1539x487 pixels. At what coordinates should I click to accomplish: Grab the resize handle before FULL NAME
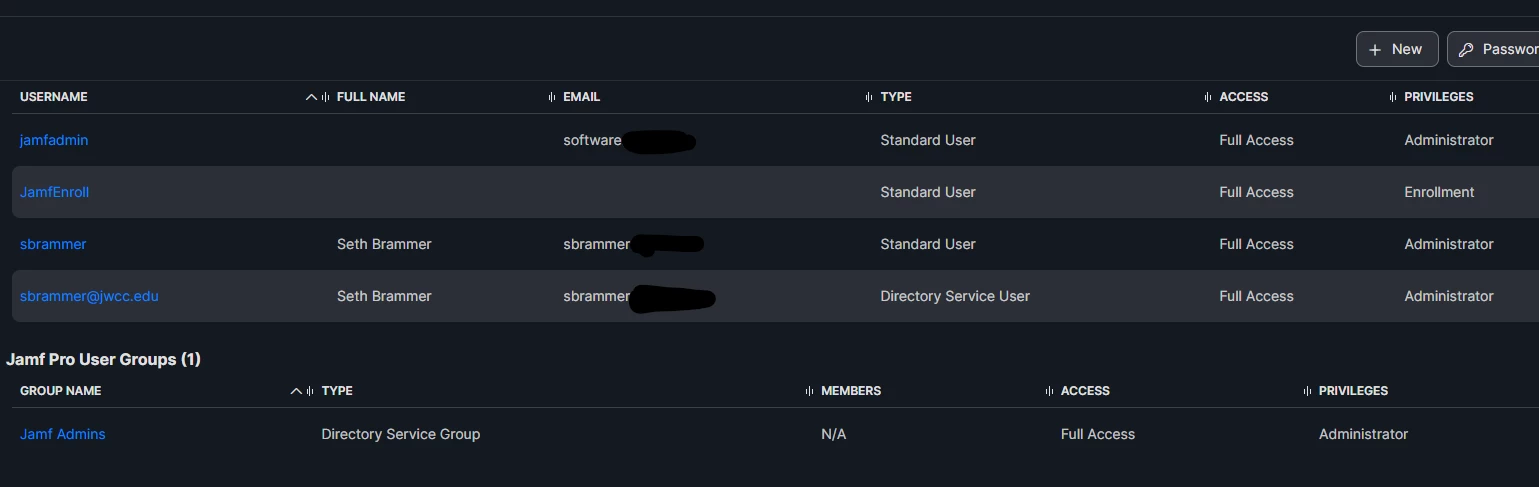(x=326, y=97)
